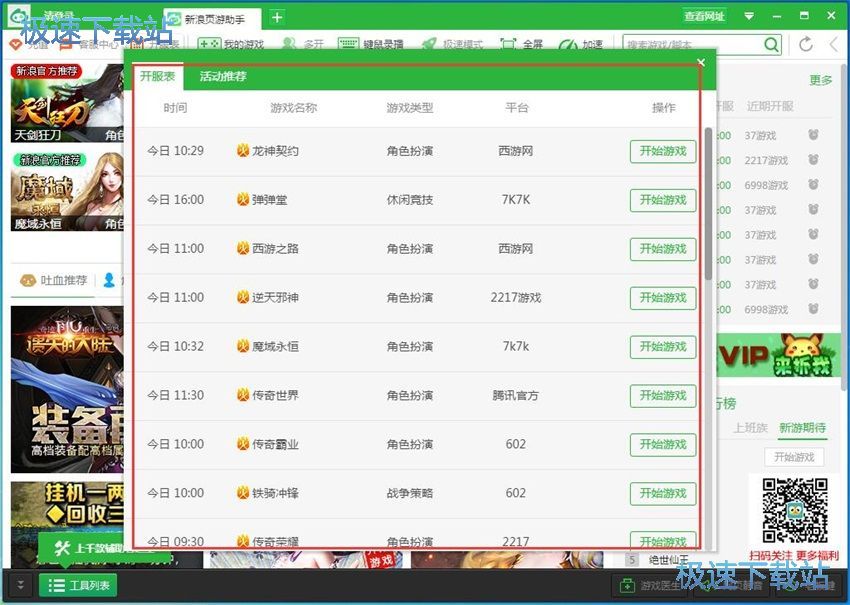Start game for 西游之路

point(663,248)
